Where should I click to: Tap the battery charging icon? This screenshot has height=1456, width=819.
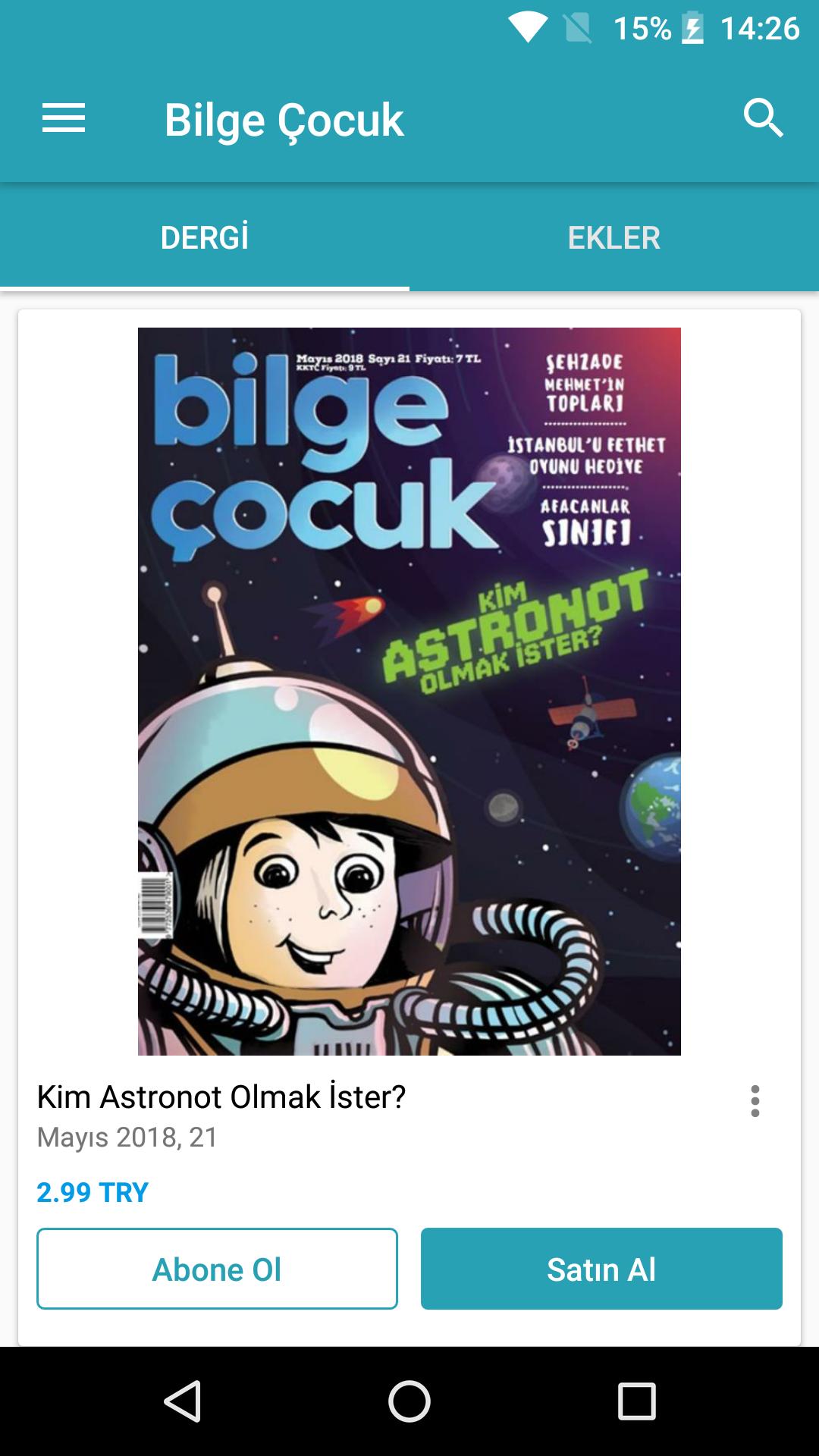pyautogui.click(x=693, y=29)
